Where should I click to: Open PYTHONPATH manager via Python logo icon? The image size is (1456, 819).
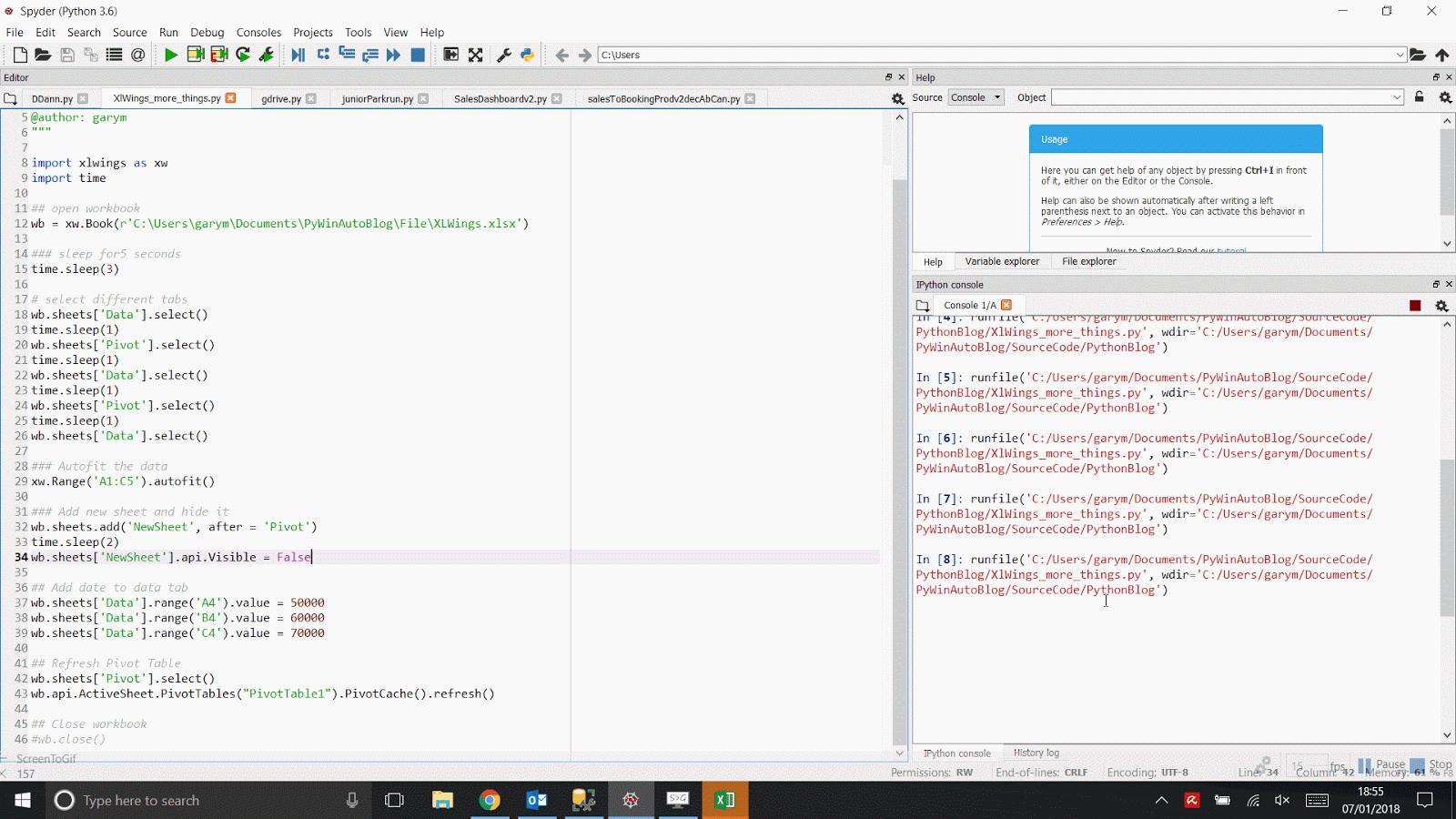[x=527, y=55]
